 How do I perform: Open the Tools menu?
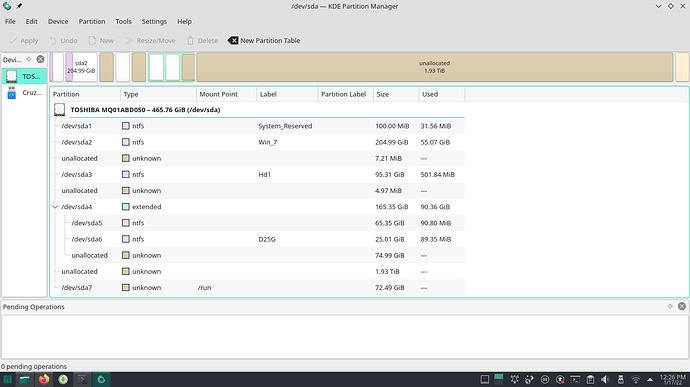coord(123,22)
